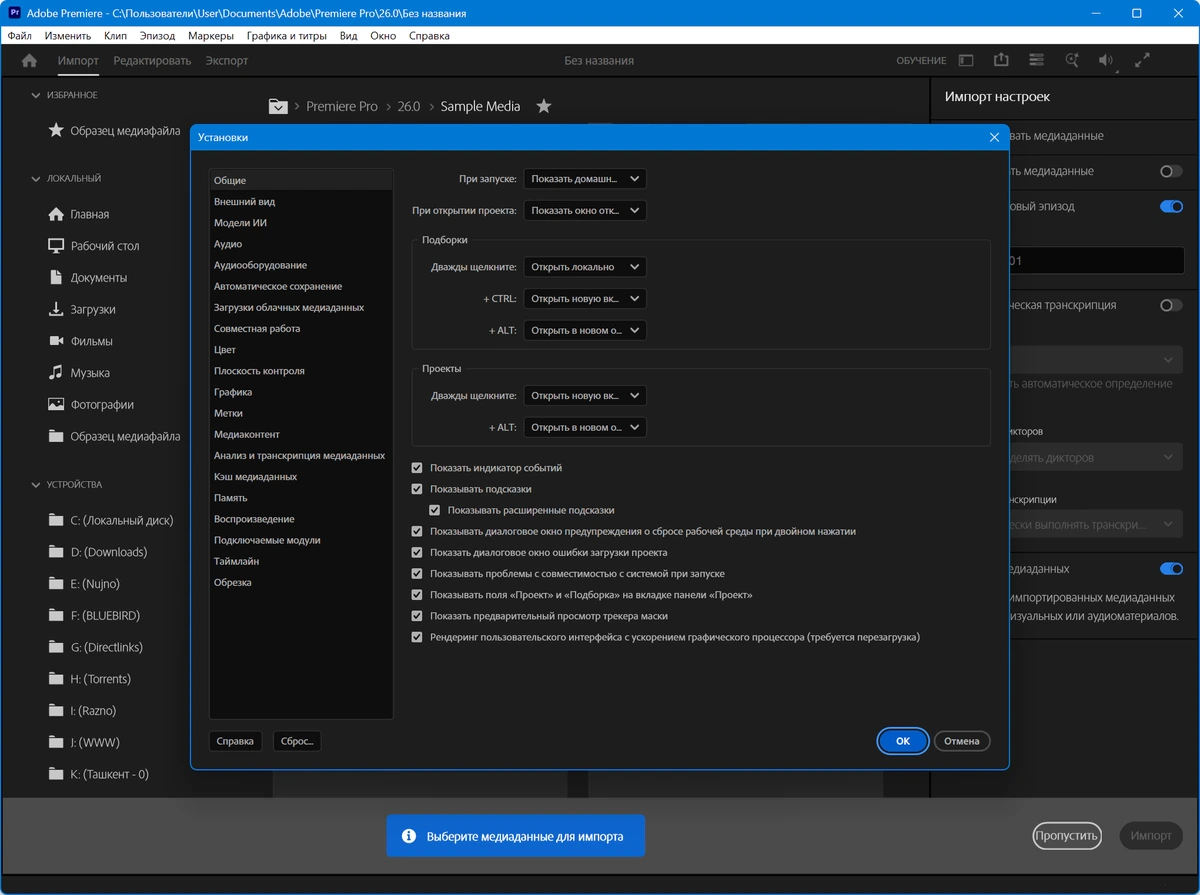1200x895 pixels.
Task: Close the Установки dialog
Action: pos(994,137)
